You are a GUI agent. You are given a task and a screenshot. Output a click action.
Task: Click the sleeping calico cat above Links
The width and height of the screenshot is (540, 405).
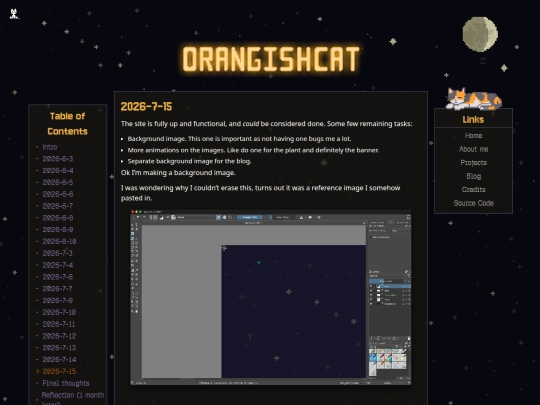[474, 99]
